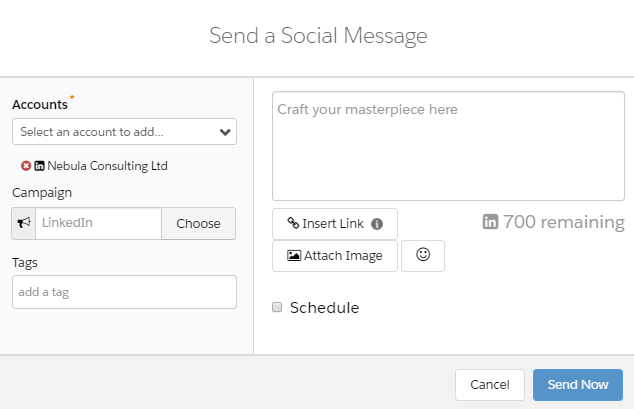This screenshot has width=634, height=409.
Task: Click the megaphone campaign icon
Action: [24, 223]
